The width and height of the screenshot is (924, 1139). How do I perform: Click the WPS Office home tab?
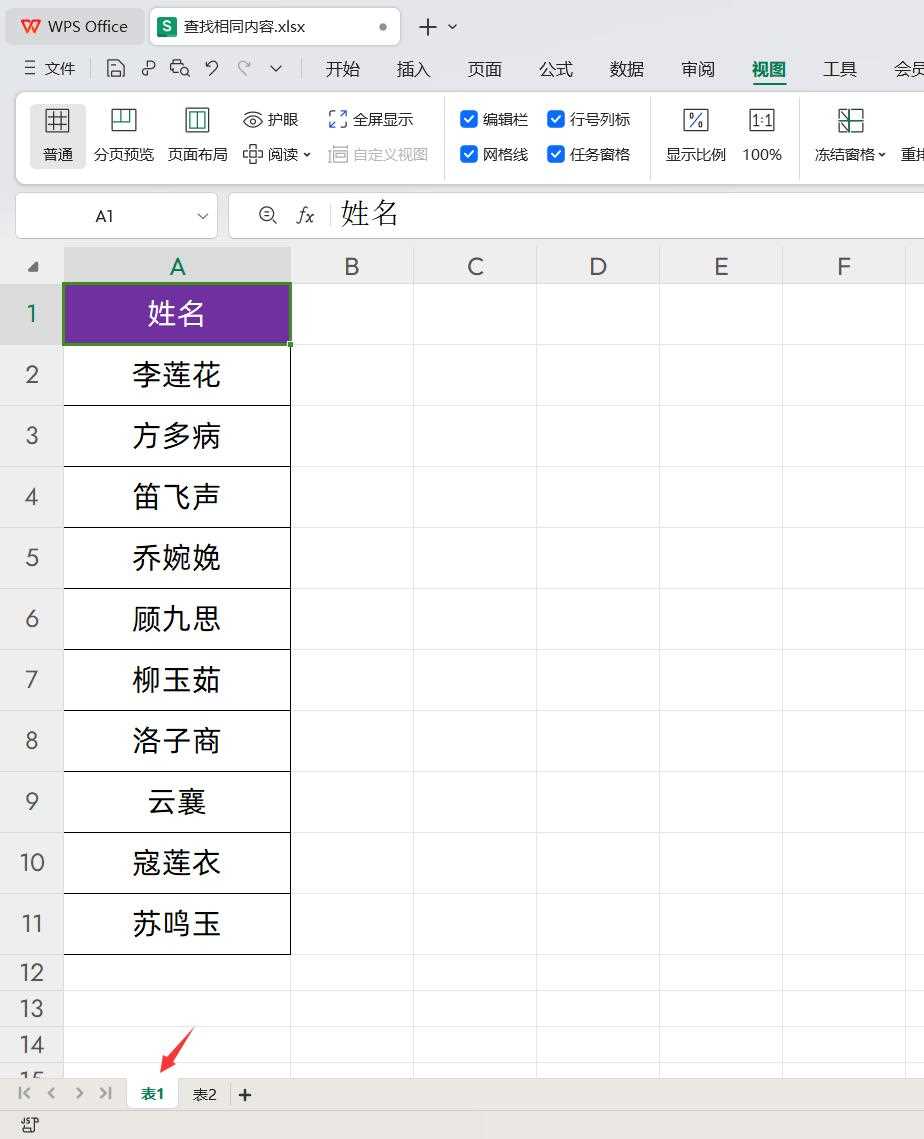[x=75, y=27]
